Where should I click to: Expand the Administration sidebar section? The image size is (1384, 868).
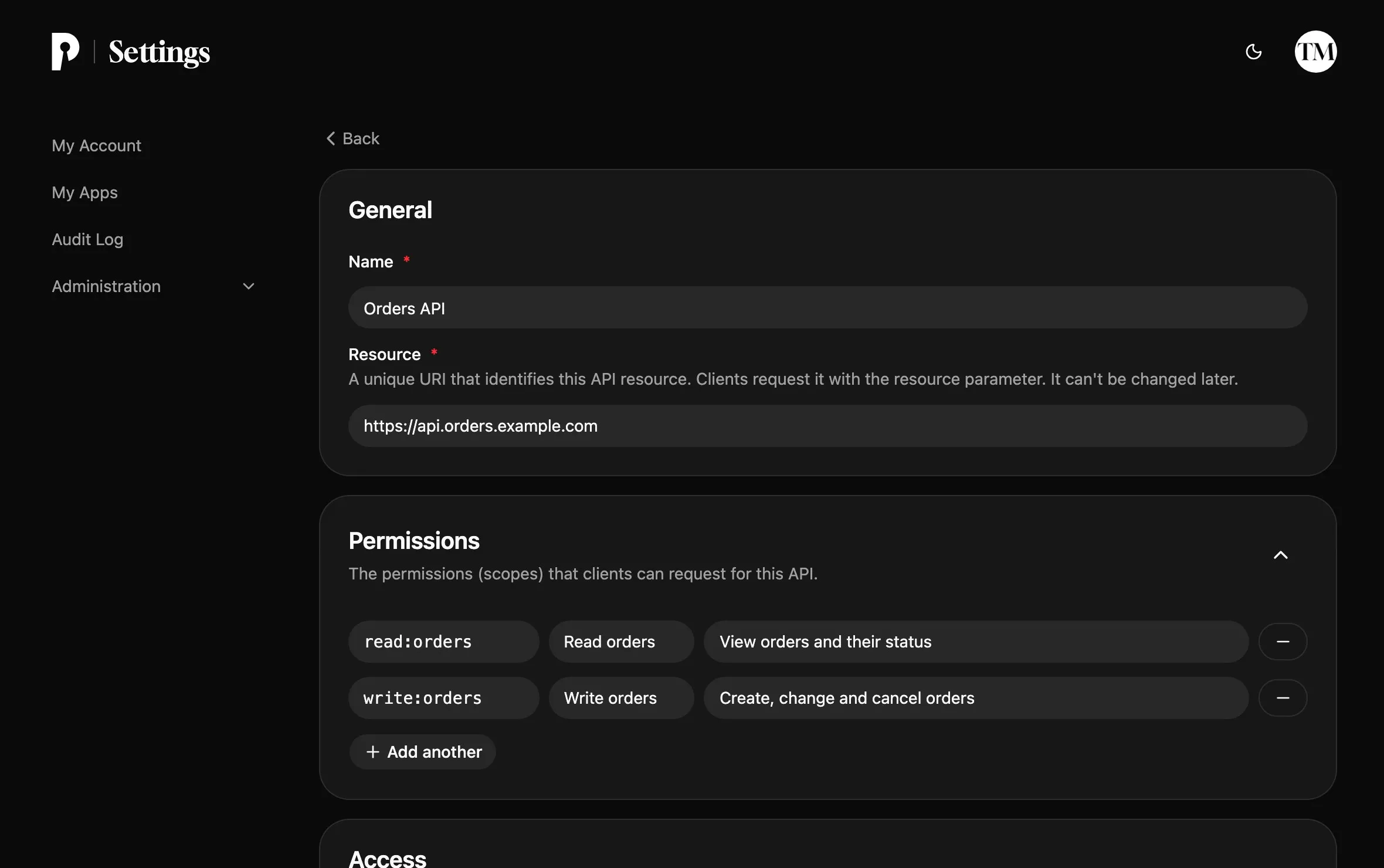pyautogui.click(x=154, y=286)
